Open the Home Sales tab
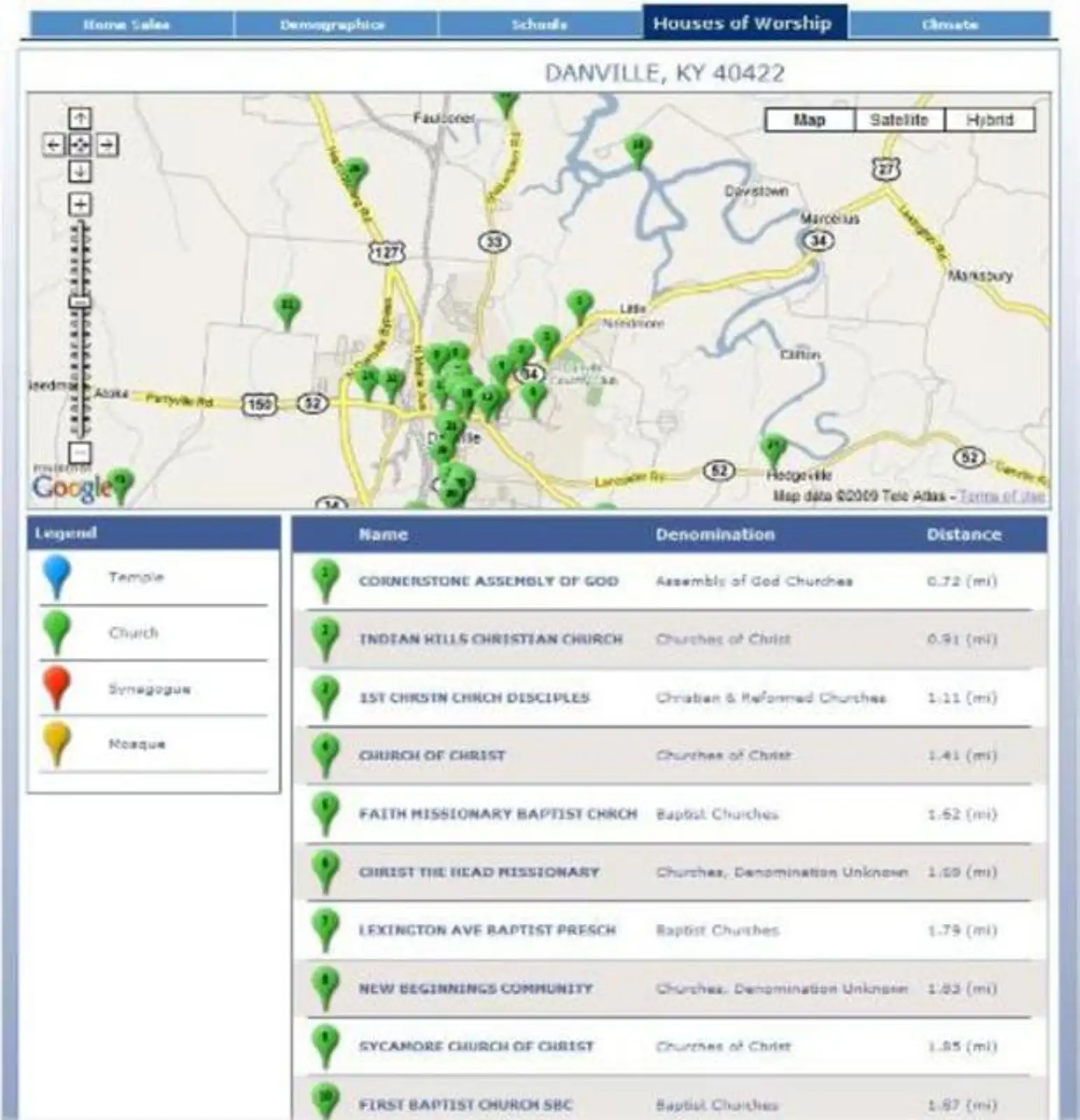 pyautogui.click(x=127, y=24)
